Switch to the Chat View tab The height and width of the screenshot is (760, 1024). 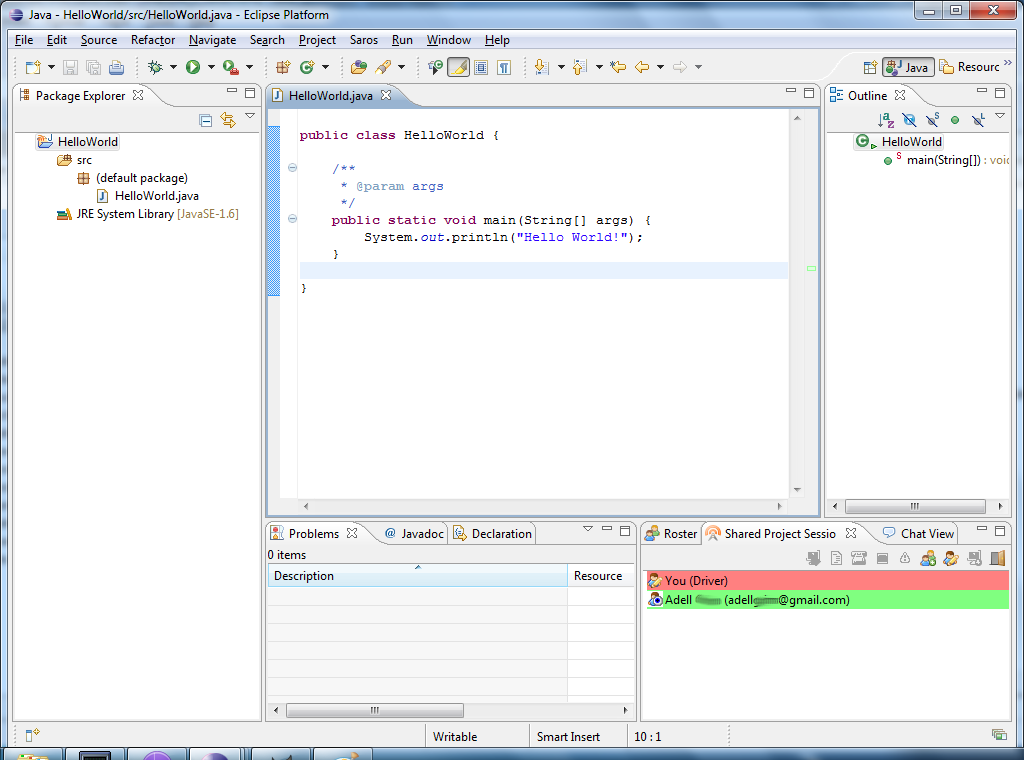coord(926,534)
